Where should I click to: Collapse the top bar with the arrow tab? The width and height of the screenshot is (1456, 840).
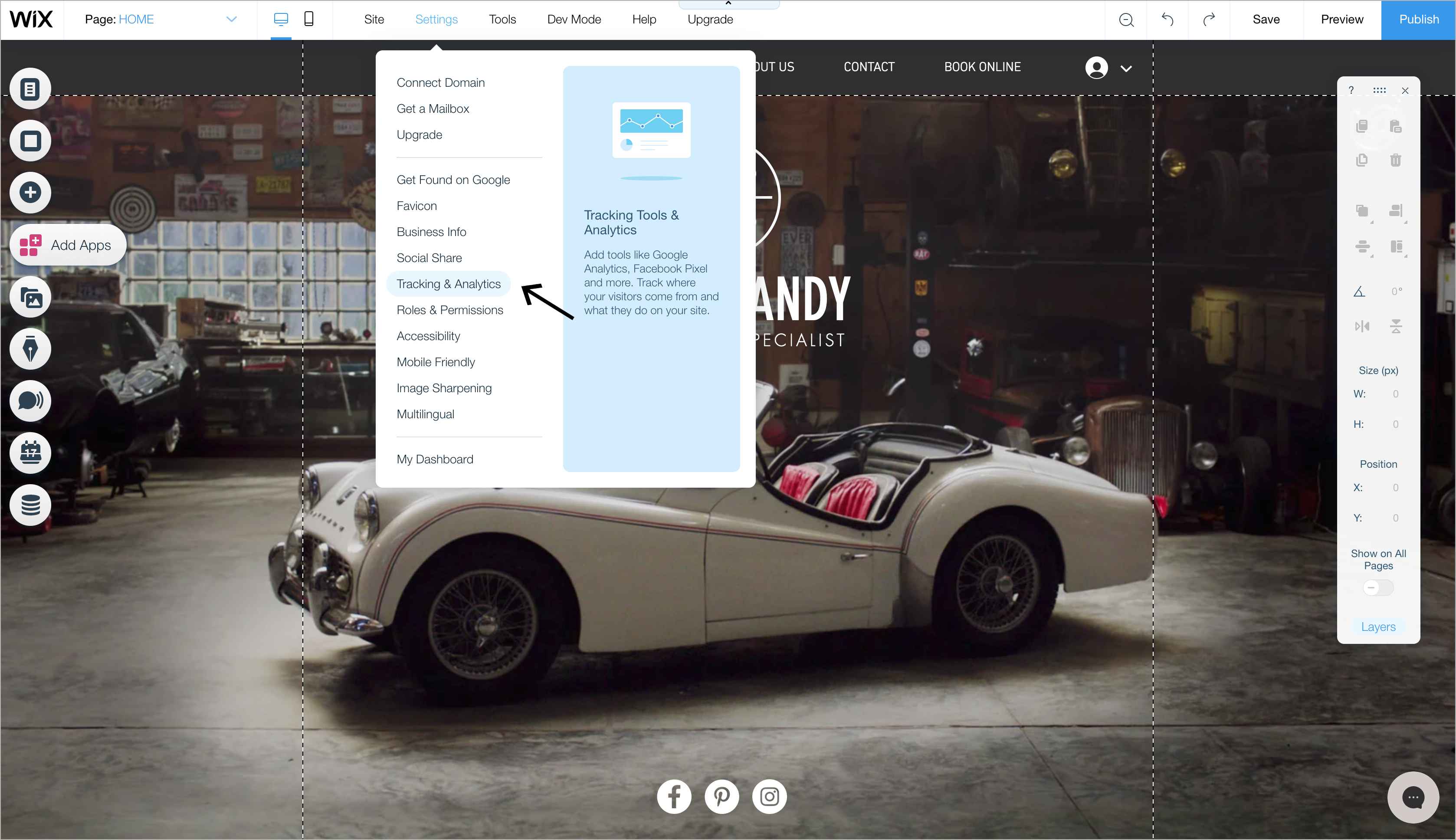click(x=728, y=4)
